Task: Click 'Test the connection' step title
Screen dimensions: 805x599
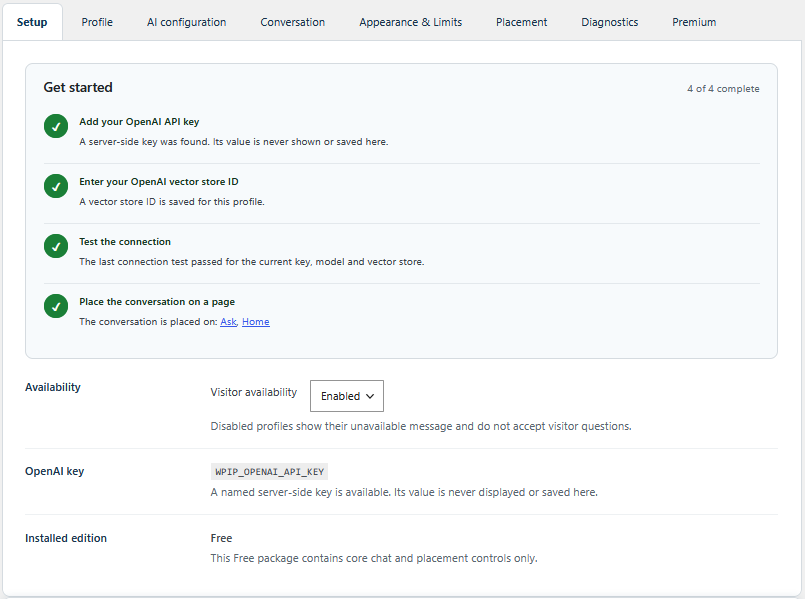Action: 125,242
